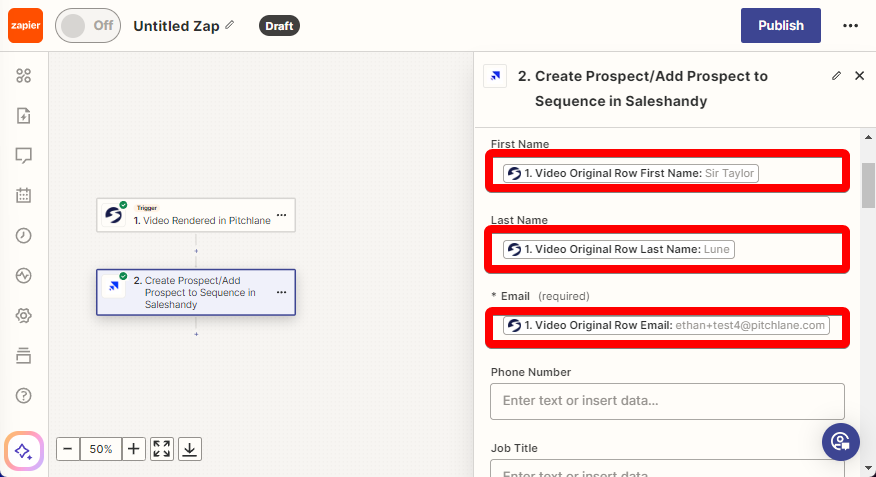Fit the Zap canvas to view

click(162, 449)
